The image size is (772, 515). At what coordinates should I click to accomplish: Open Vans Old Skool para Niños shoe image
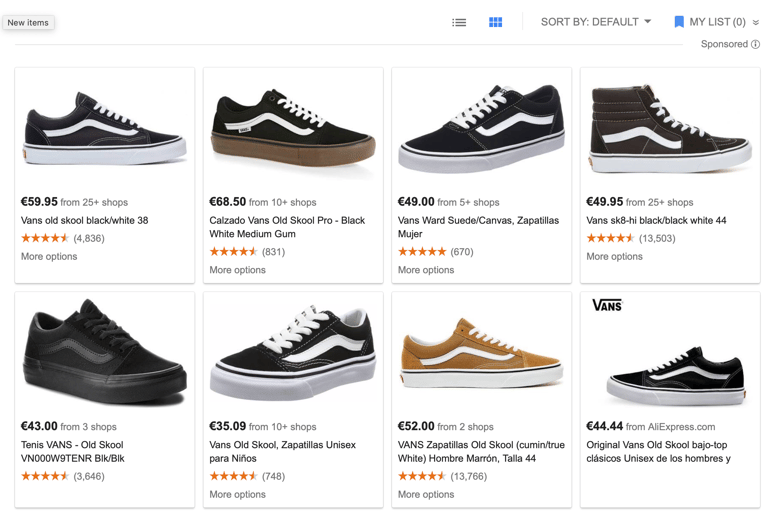point(293,352)
